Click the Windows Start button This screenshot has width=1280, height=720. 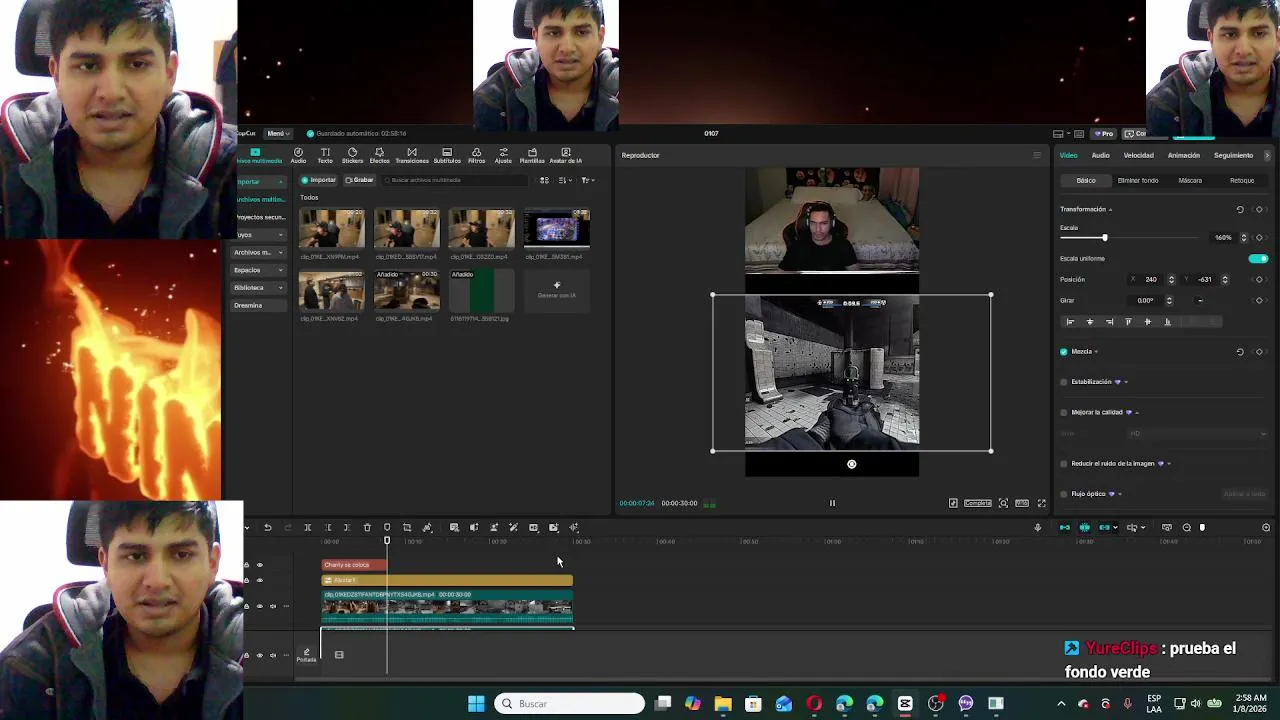(476, 704)
